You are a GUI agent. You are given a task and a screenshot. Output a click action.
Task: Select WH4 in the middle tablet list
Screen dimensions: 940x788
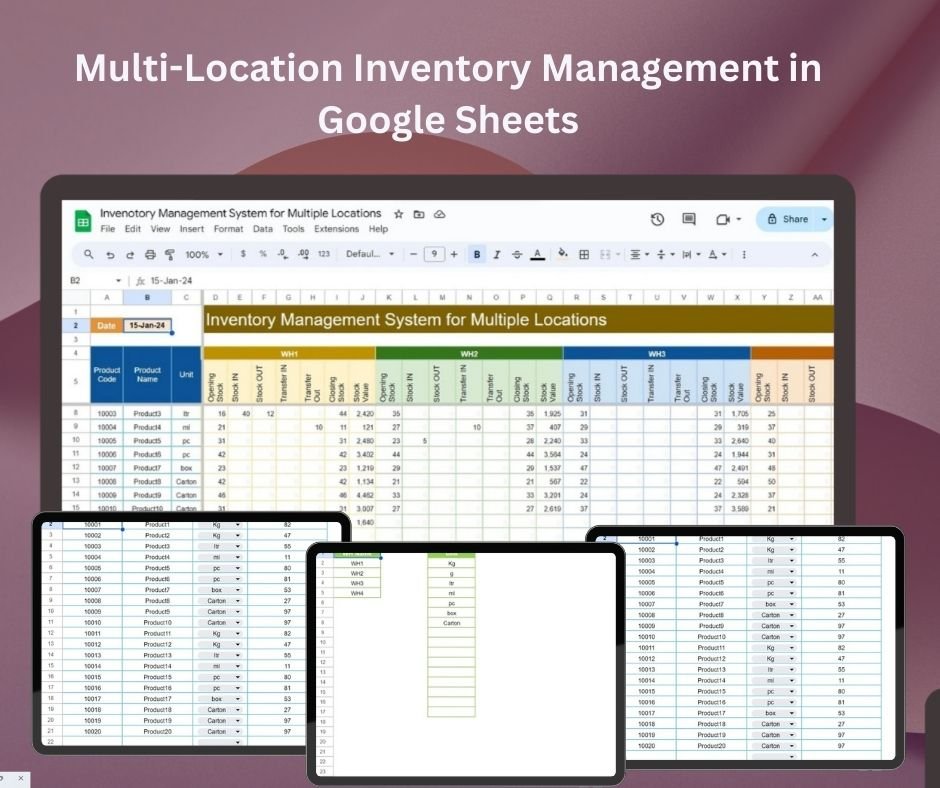point(357,593)
